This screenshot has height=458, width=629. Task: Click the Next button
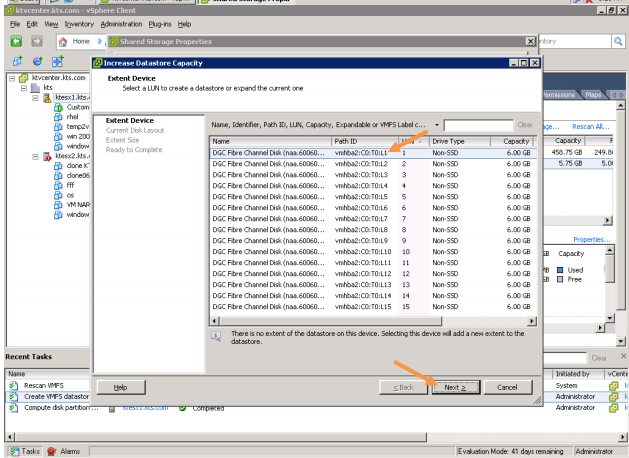pyautogui.click(x=455, y=387)
